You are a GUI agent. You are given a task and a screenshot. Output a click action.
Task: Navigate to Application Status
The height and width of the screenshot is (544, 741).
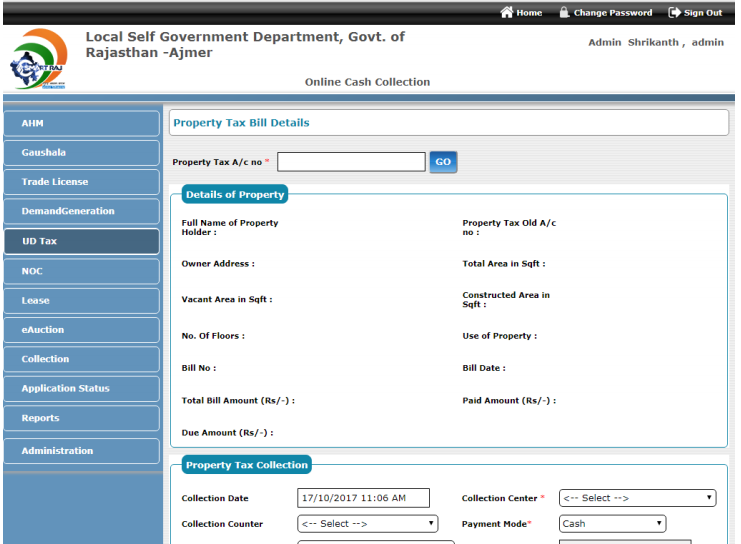click(x=81, y=388)
